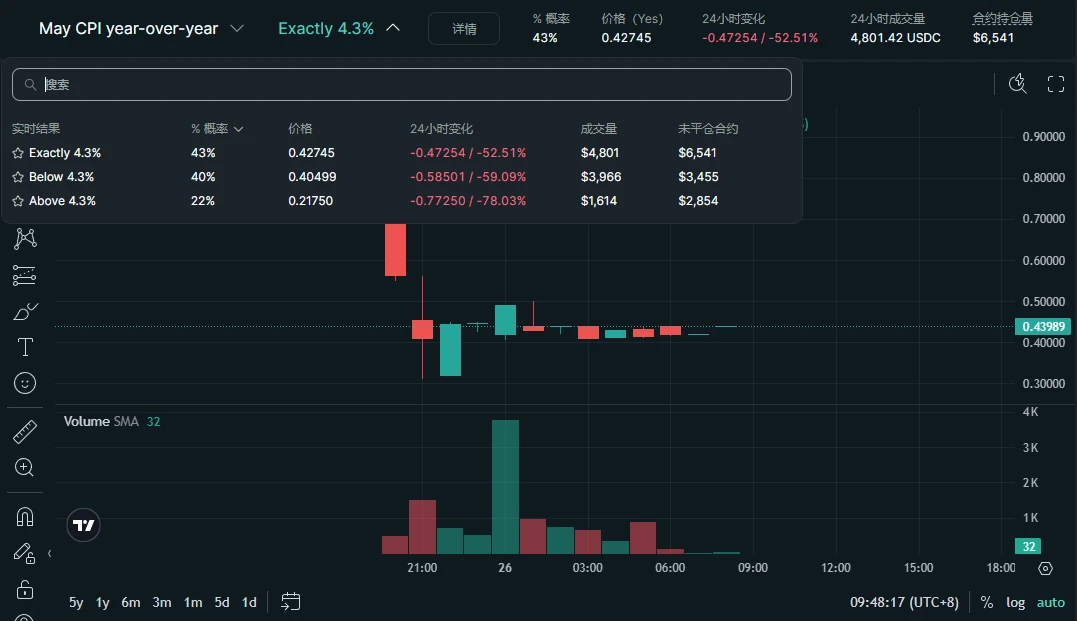Collapse the drawing toolbar side arrow
The image size is (1077, 621).
(49, 553)
